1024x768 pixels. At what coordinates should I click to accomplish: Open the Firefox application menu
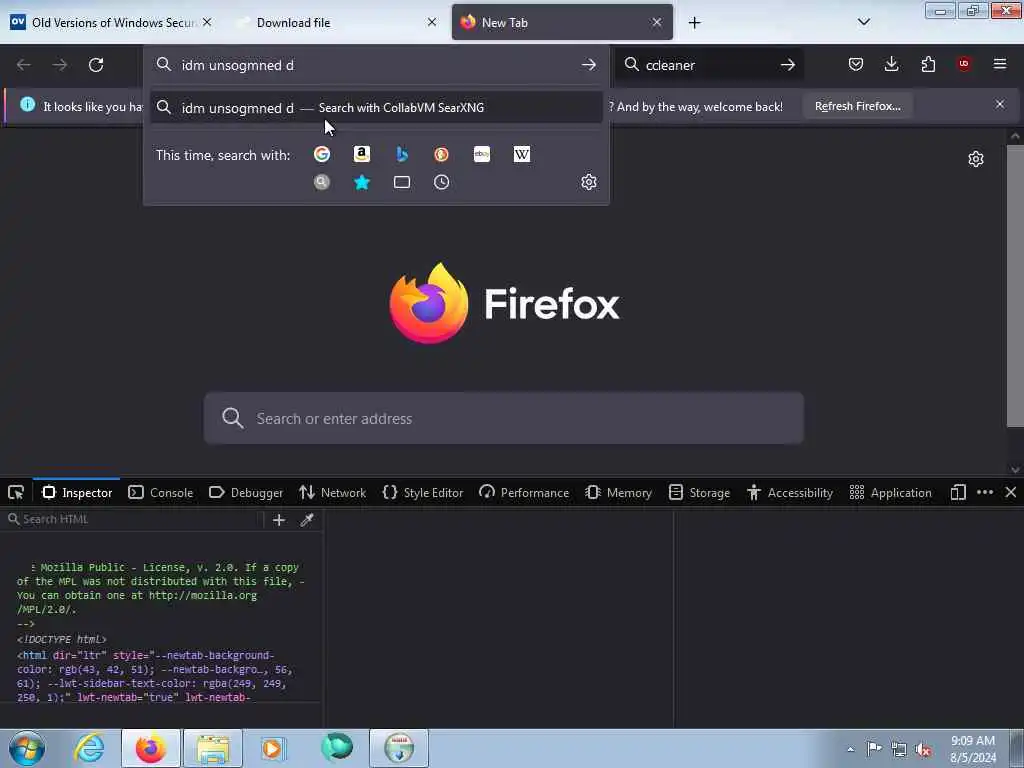click(1000, 64)
